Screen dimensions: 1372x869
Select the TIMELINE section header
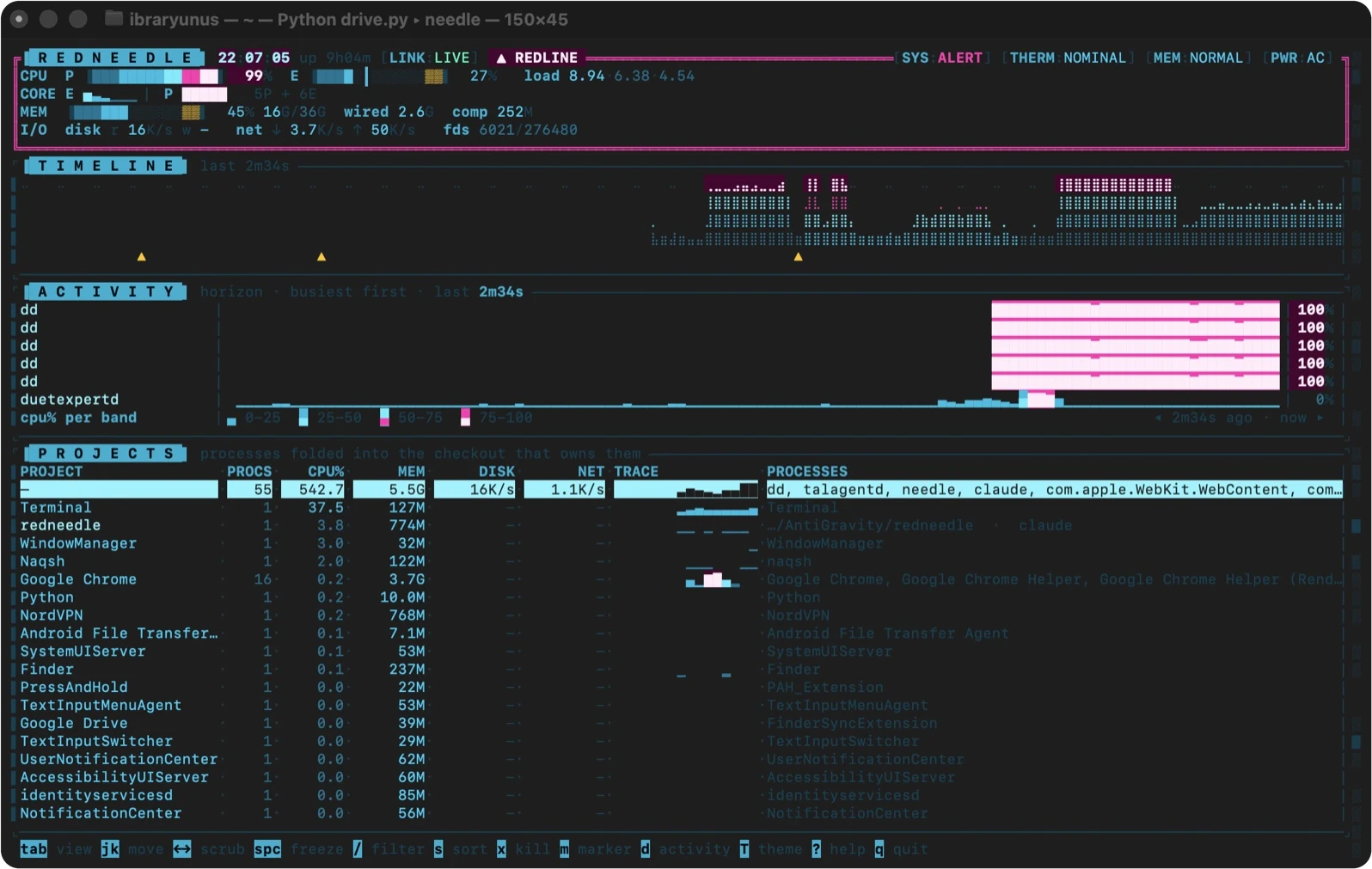(106, 166)
